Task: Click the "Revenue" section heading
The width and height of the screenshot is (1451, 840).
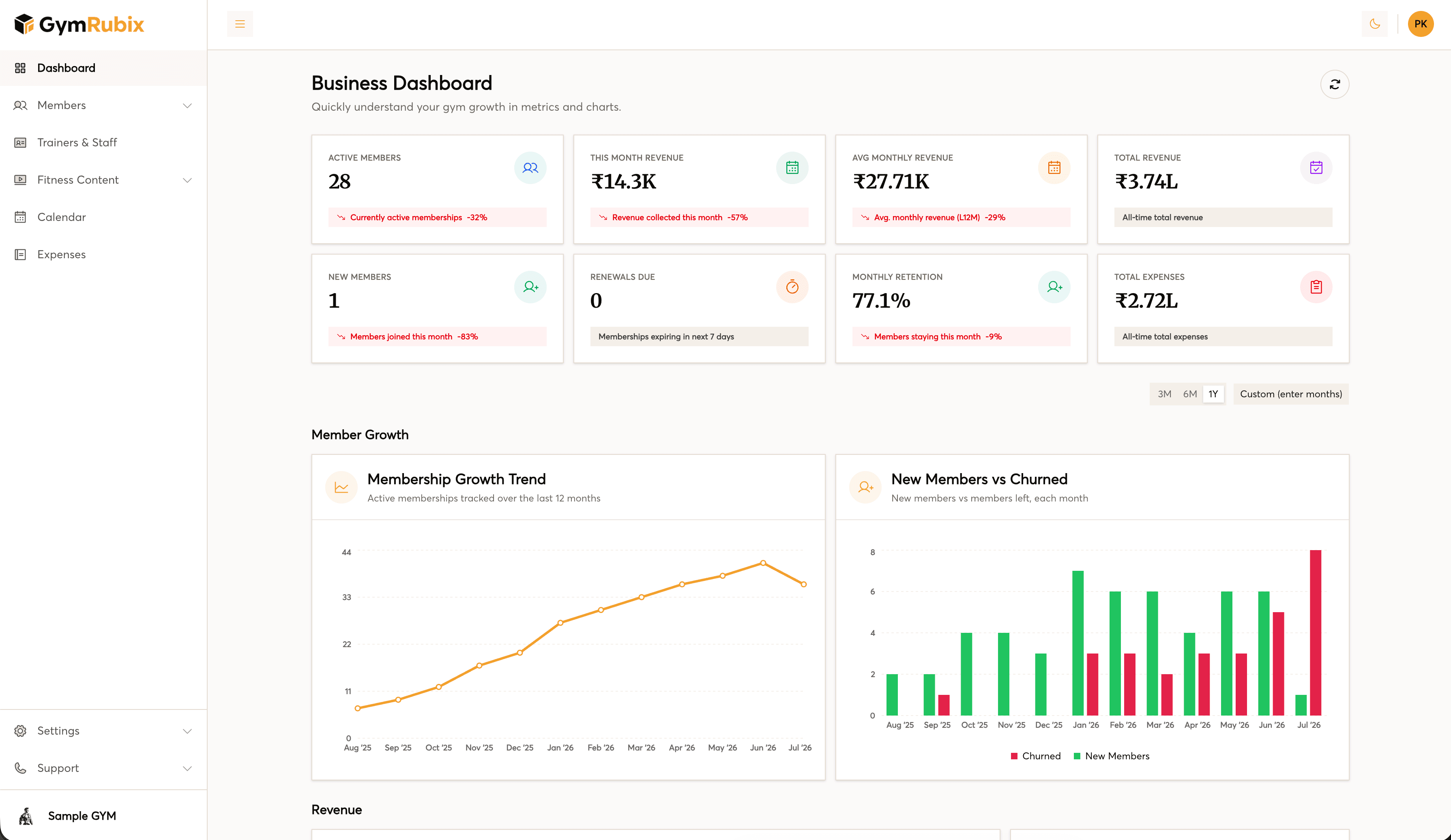Action: click(x=337, y=810)
